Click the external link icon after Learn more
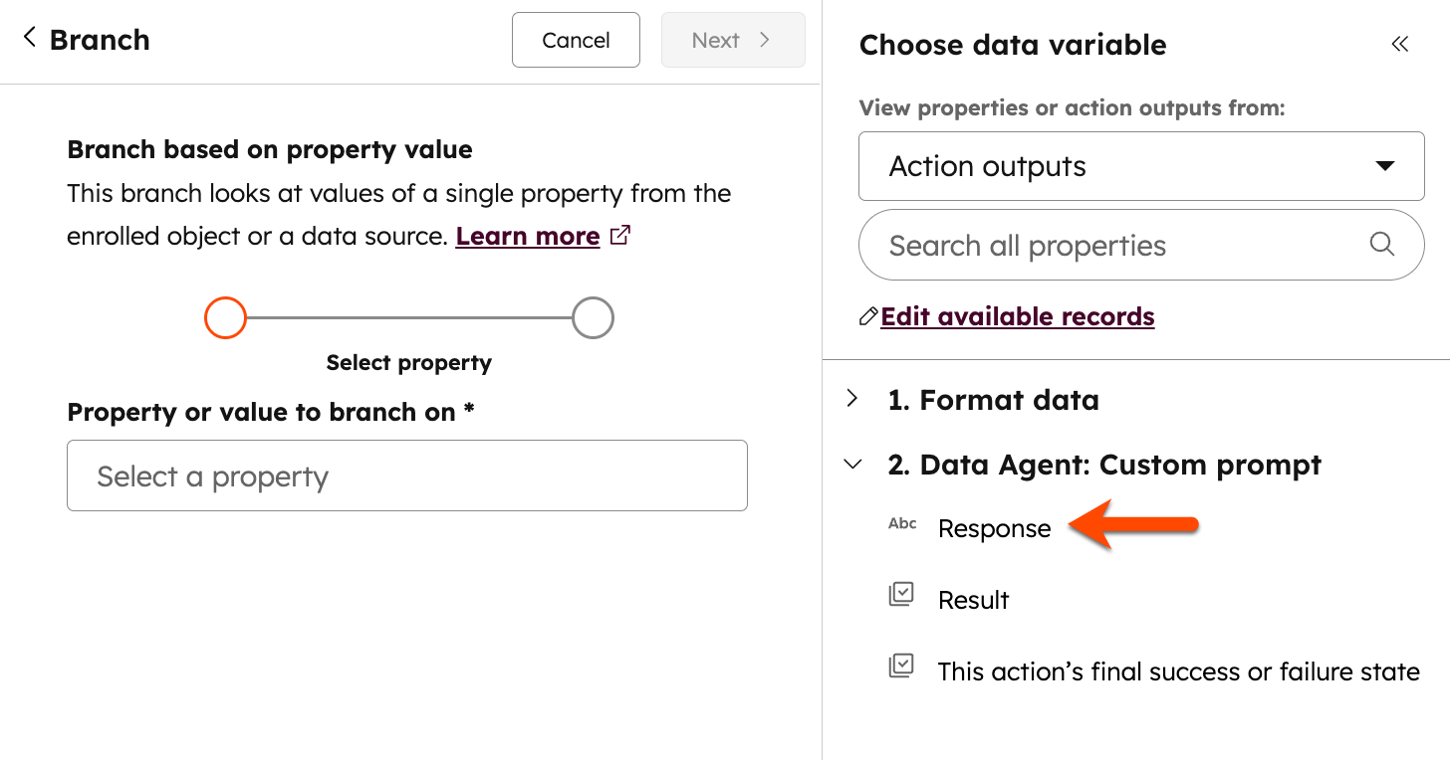The width and height of the screenshot is (1450, 760). [620, 235]
